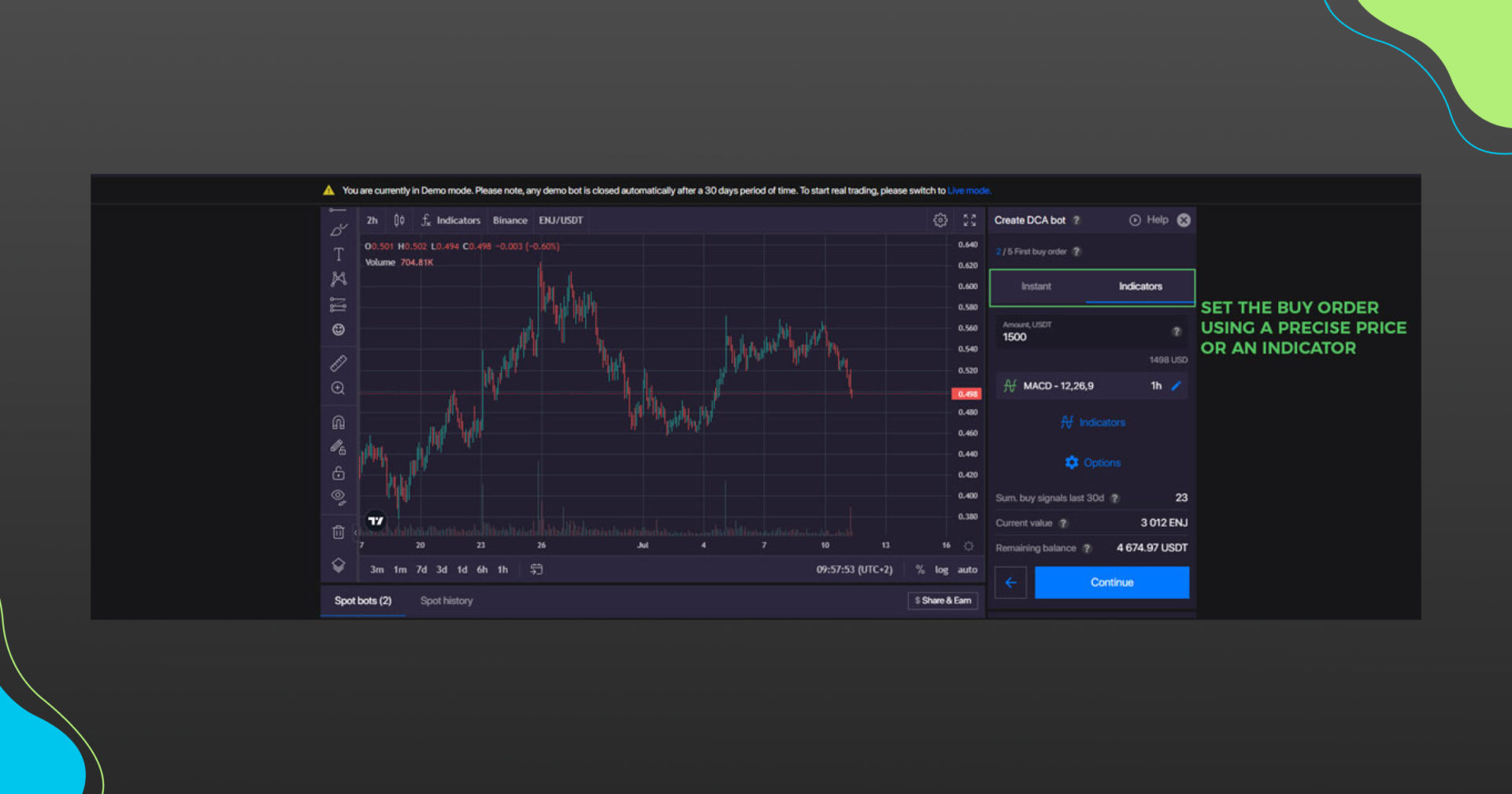
Task: Open the candlestick chart type selector
Action: coord(399,221)
